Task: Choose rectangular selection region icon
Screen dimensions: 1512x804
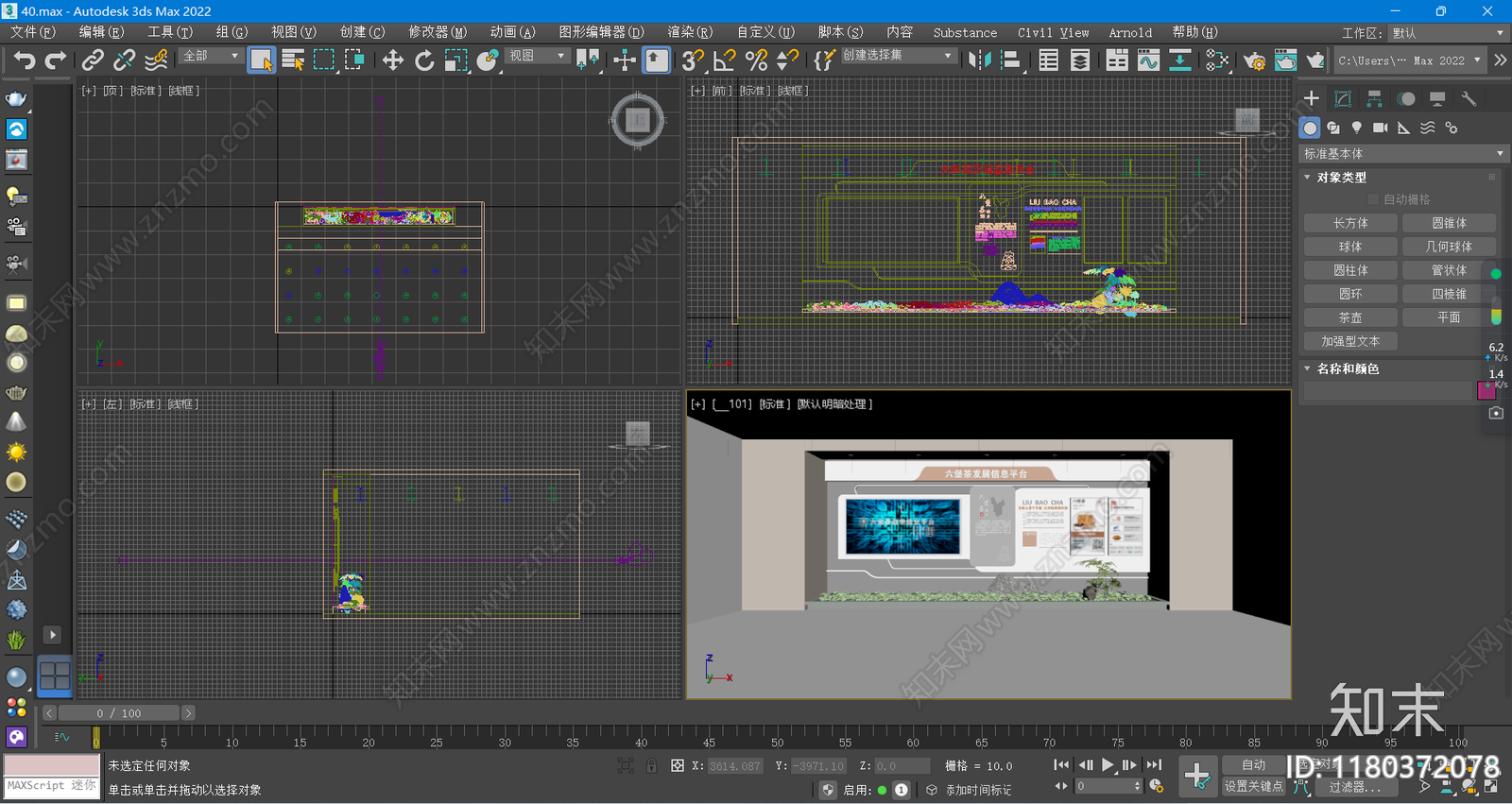Action: (x=324, y=60)
